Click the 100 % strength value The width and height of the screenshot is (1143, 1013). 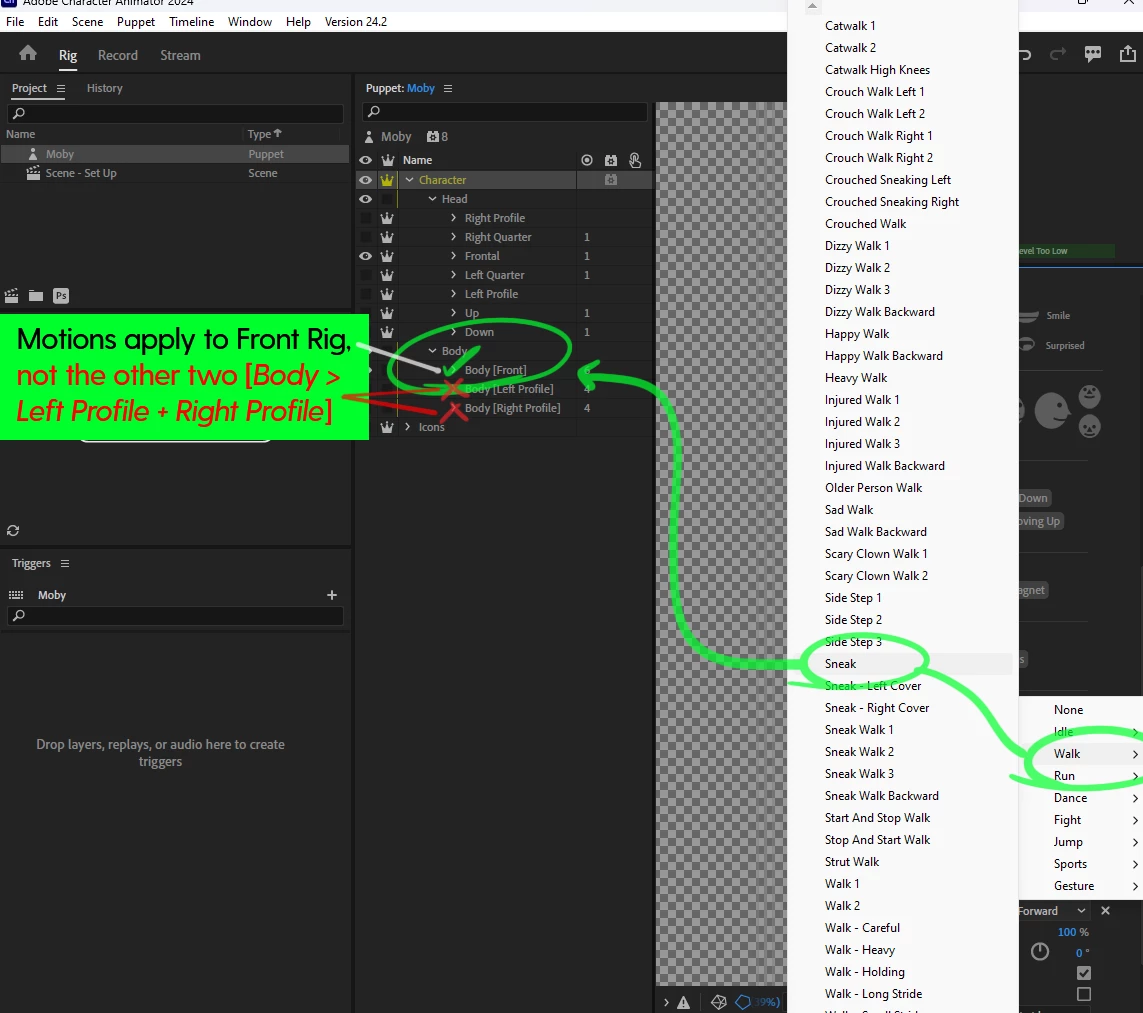pos(1072,932)
